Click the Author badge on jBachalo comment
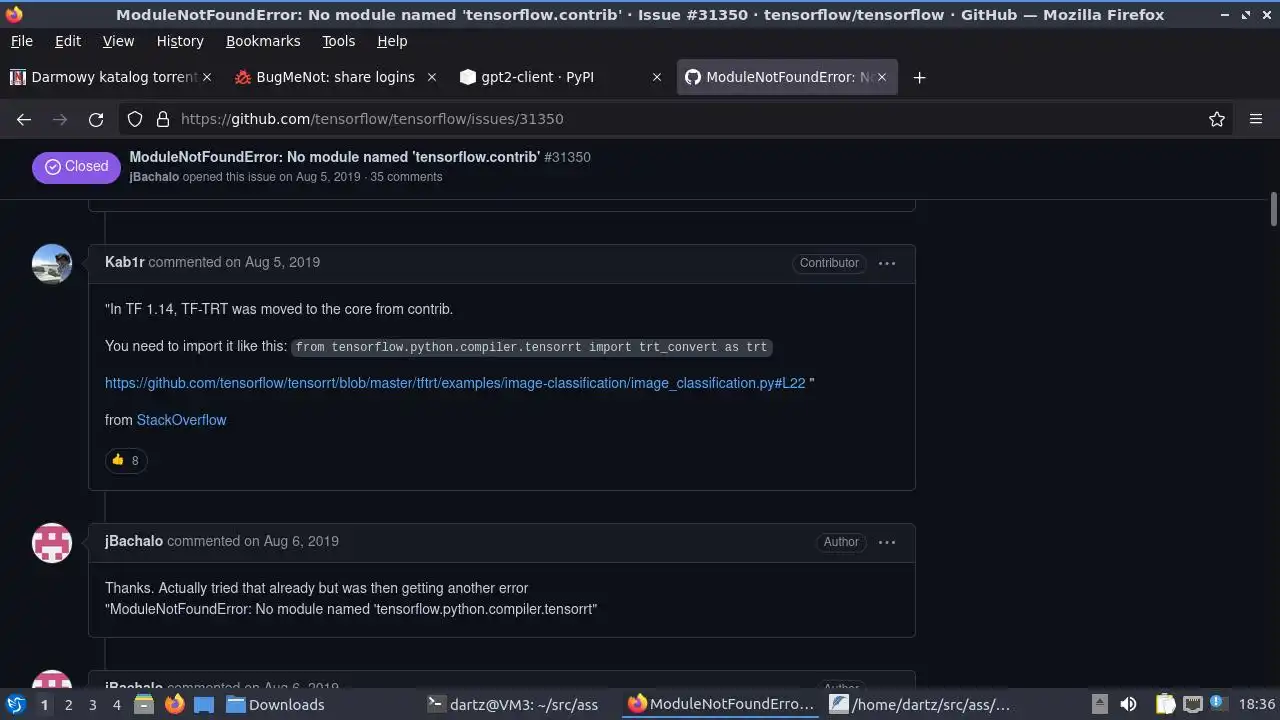The width and height of the screenshot is (1280, 720). 841,542
